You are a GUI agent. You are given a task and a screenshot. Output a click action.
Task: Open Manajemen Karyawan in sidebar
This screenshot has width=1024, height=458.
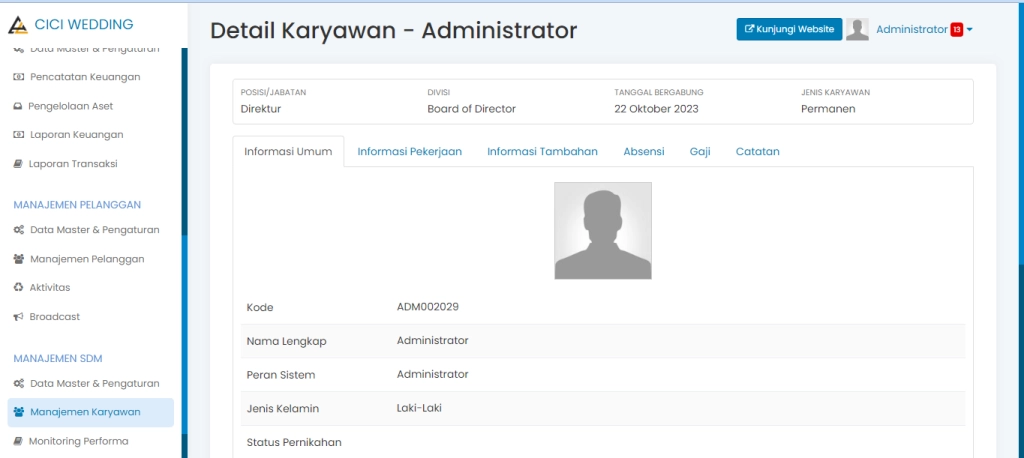click(x=85, y=412)
